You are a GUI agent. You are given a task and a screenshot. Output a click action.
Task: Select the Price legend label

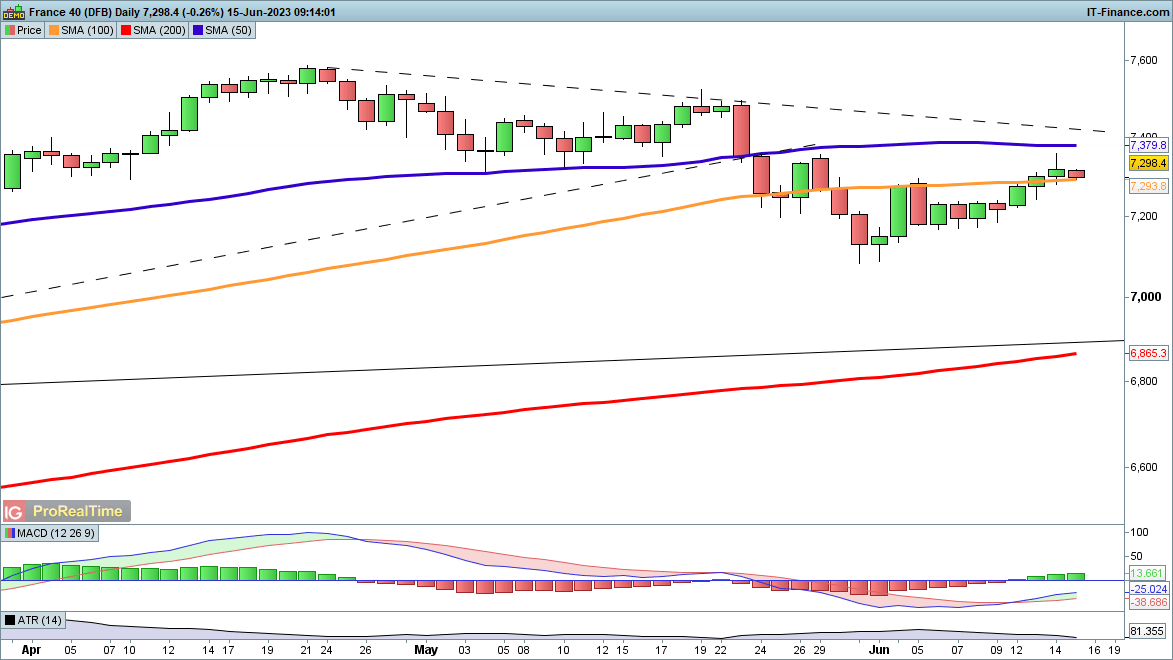pos(29,30)
